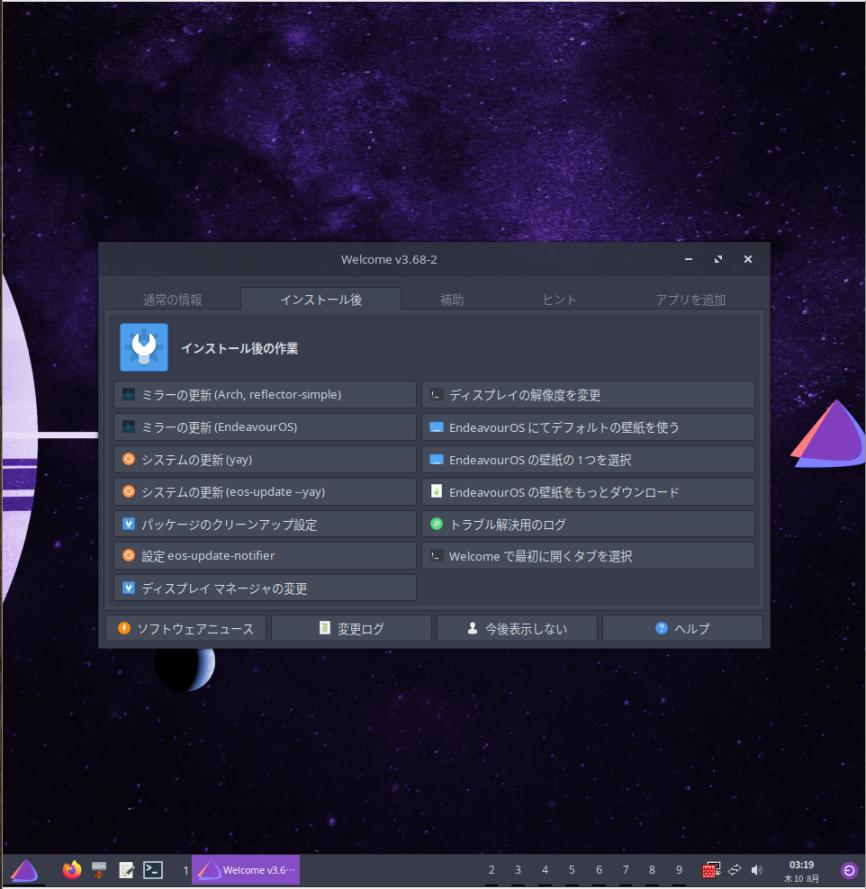Switch to workspace 4

tap(545, 870)
